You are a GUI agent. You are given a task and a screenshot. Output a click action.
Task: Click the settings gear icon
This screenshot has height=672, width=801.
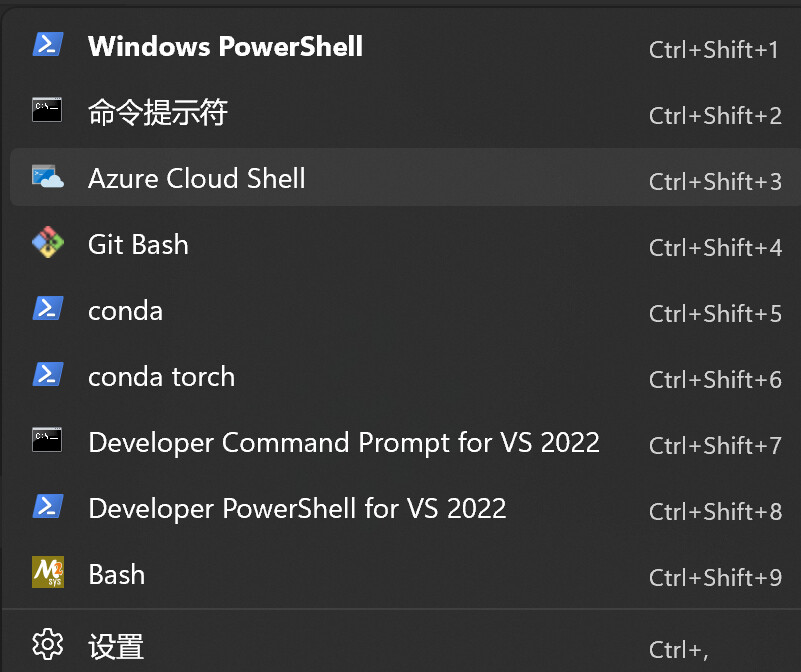(x=48, y=644)
